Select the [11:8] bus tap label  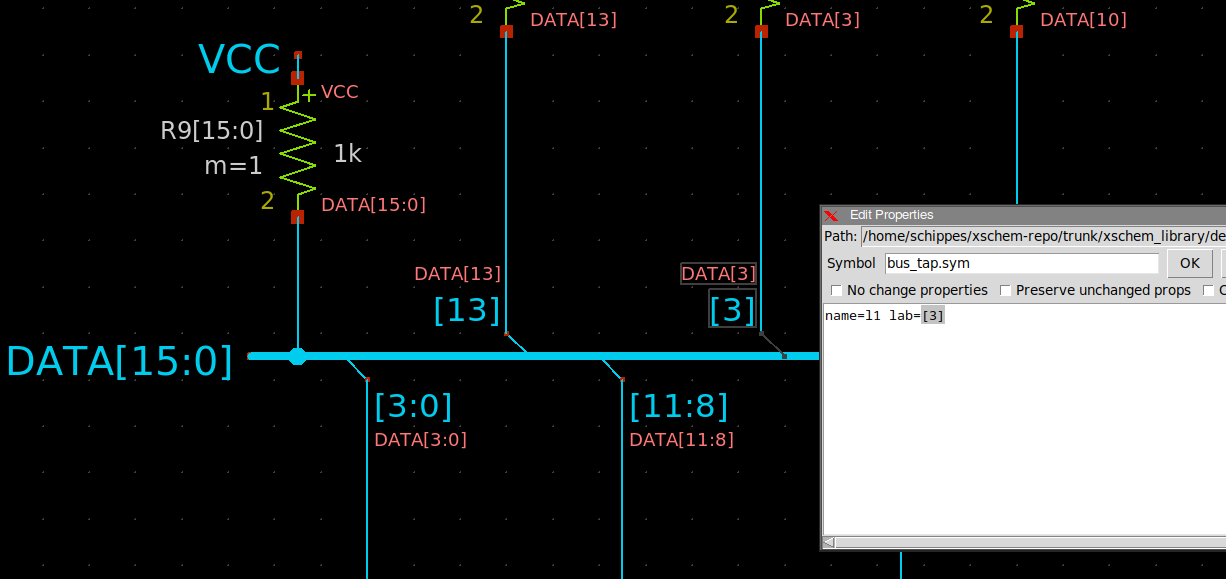678,407
